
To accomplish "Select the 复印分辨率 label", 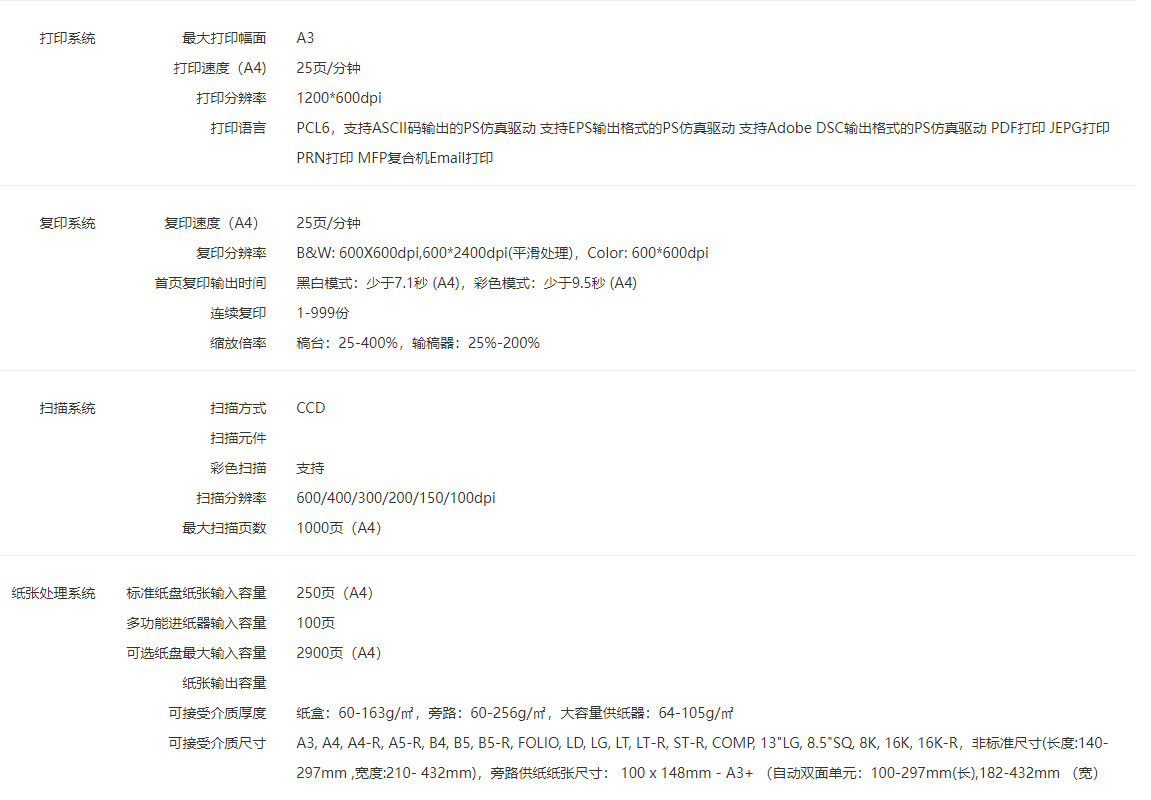I will pos(231,253).
